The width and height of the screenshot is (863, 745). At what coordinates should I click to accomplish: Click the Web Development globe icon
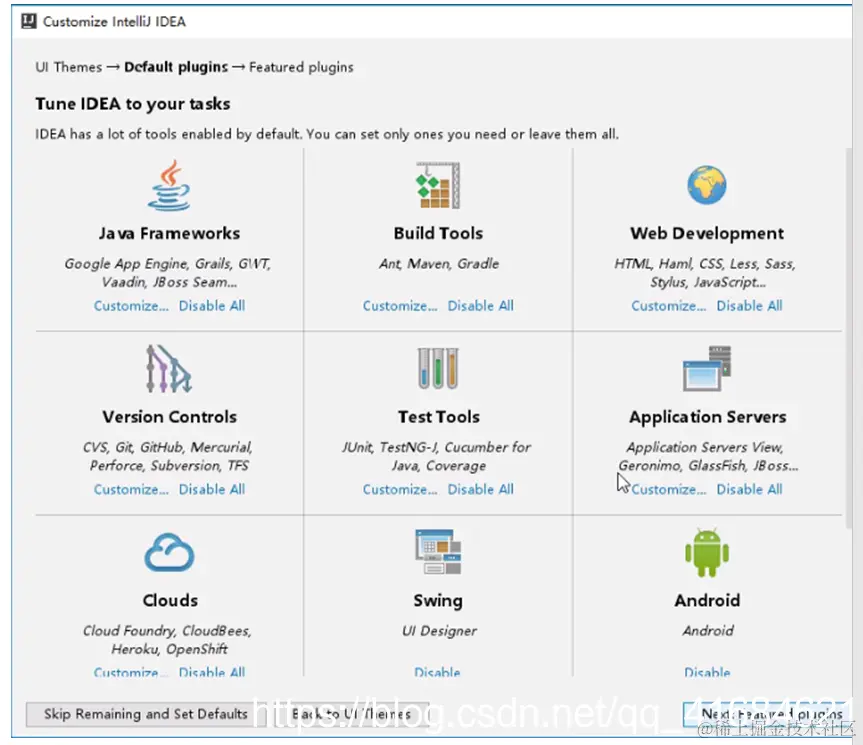coord(707,185)
